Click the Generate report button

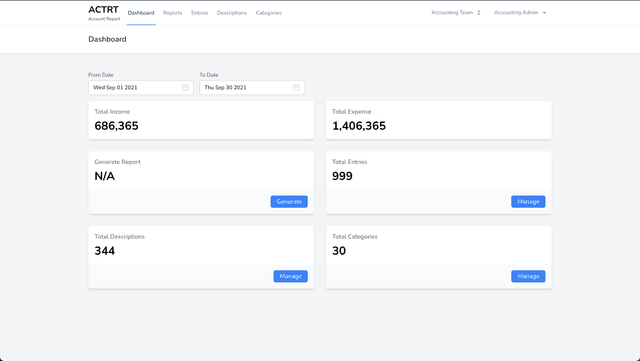[289, 201]
